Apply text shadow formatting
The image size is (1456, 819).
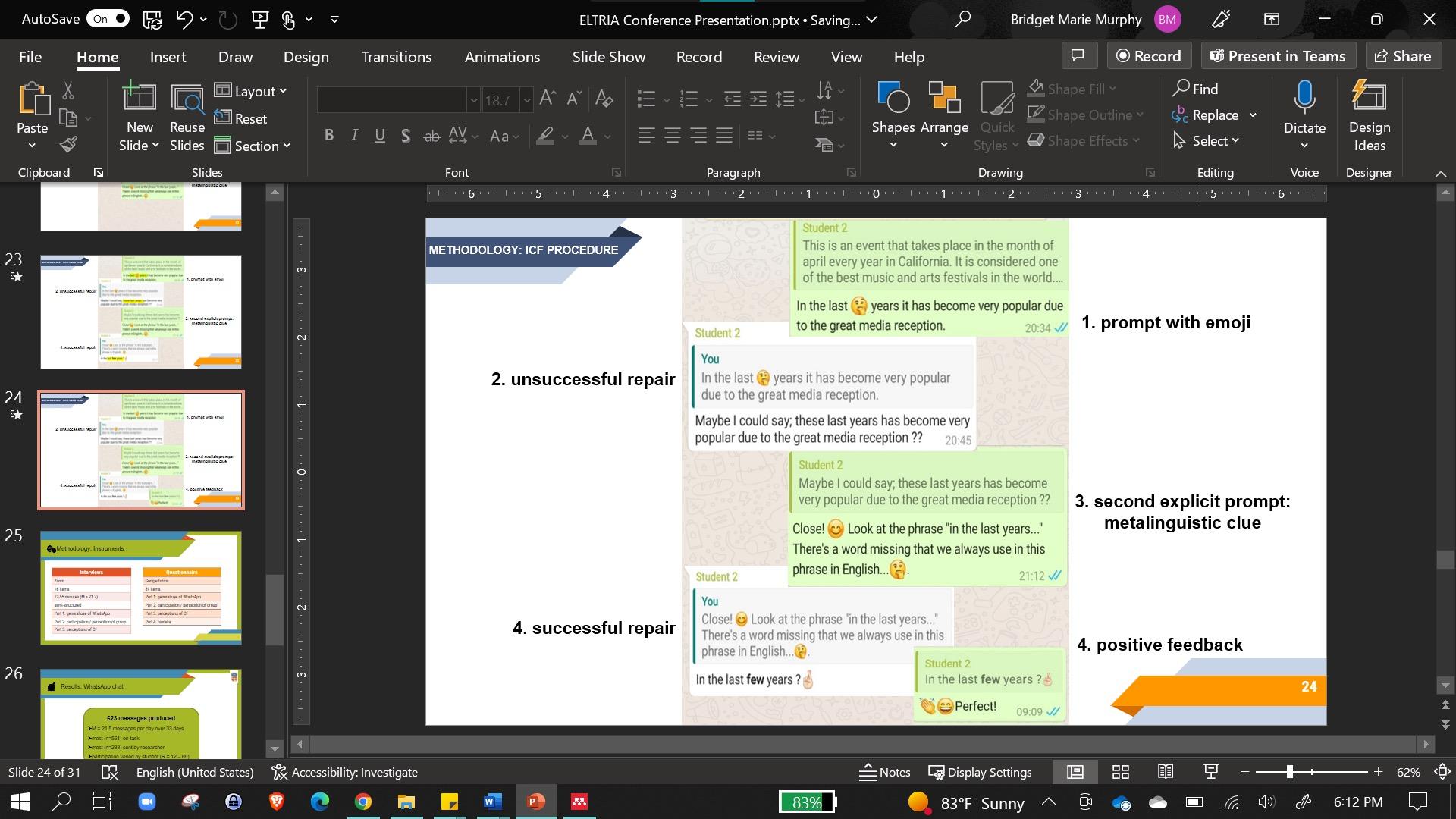pyautogui.click(x=406, y=136)
